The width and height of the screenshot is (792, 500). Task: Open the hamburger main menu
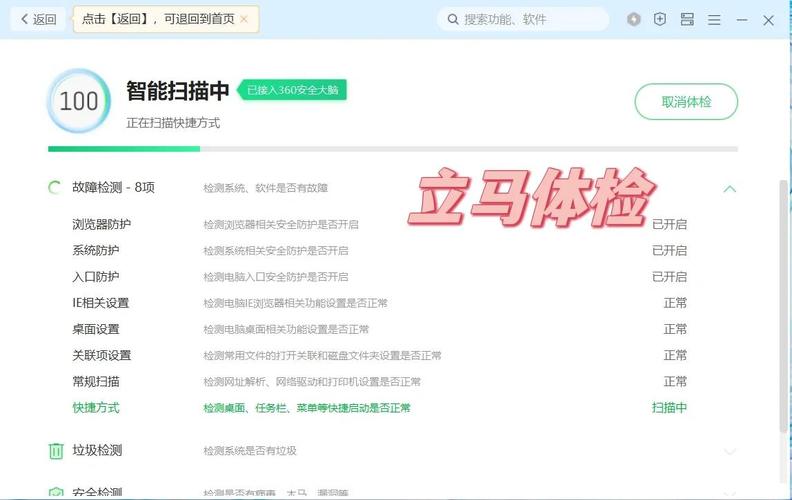click(714, 20)
